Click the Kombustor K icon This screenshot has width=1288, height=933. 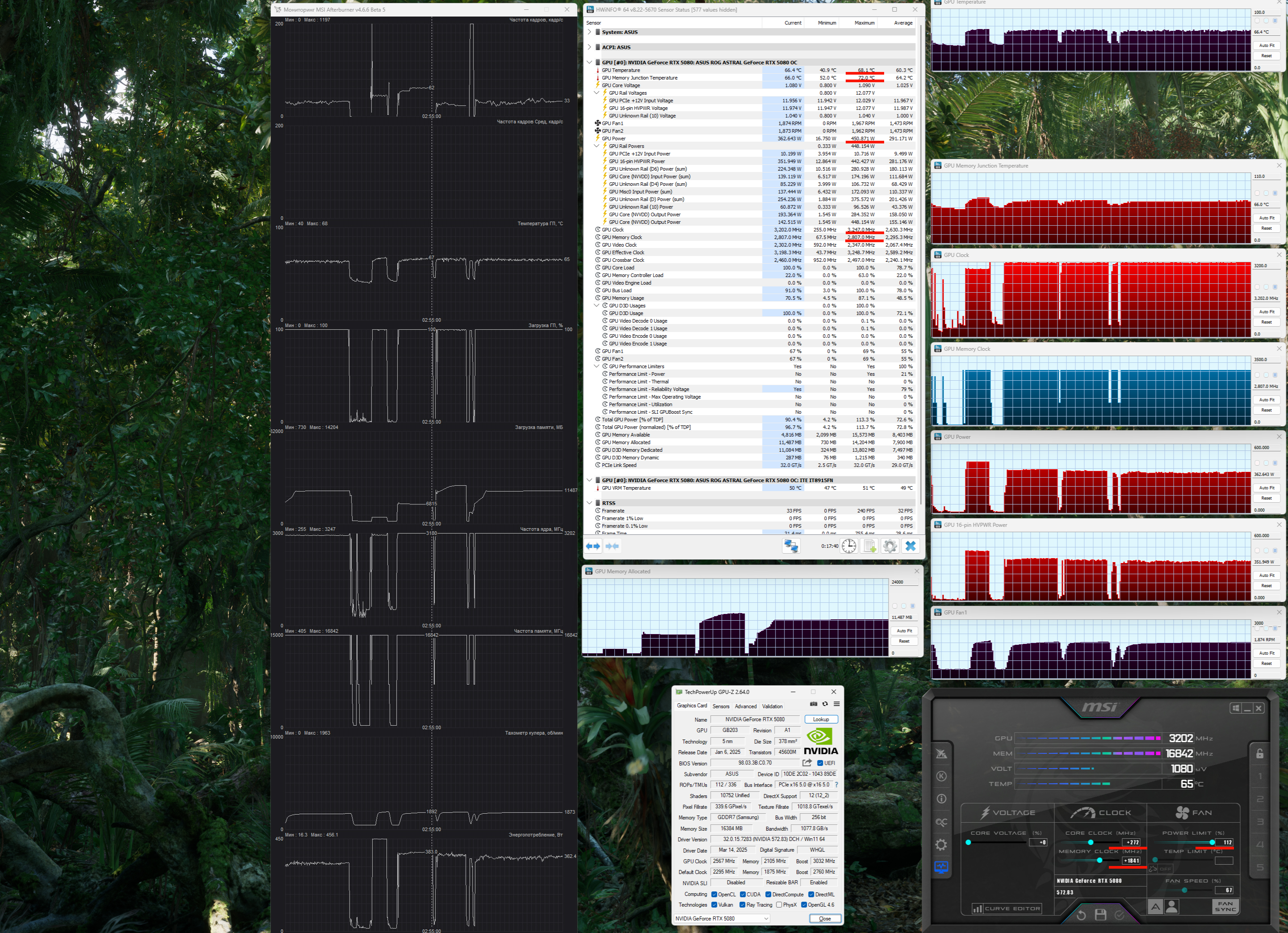point(941,776)
